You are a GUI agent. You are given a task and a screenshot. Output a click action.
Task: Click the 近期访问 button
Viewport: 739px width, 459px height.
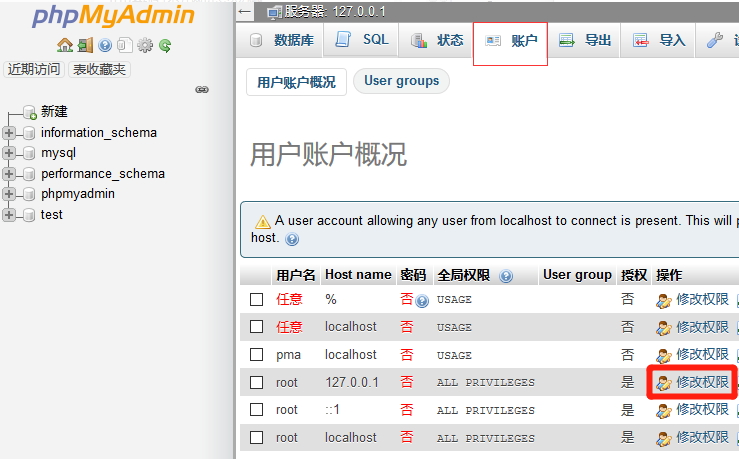(34, 69)
